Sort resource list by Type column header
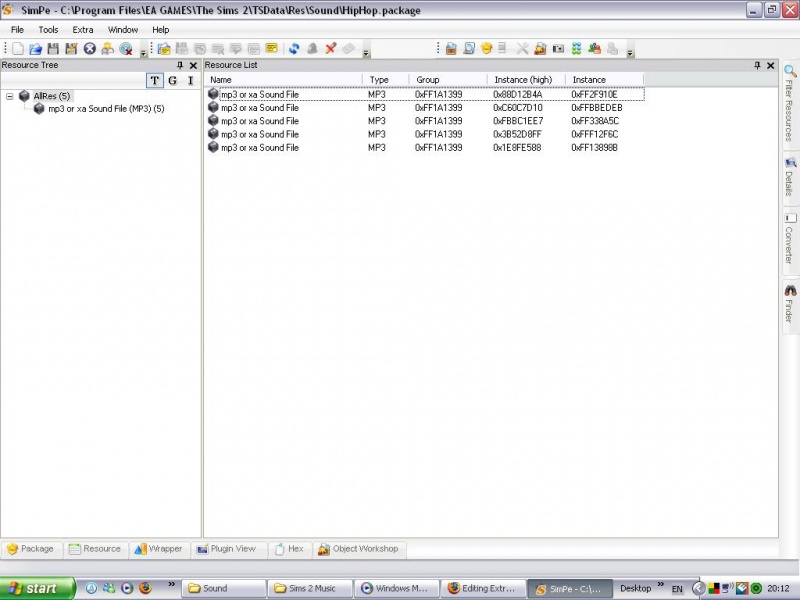The image size is (800, 600). tap(386, 80)
